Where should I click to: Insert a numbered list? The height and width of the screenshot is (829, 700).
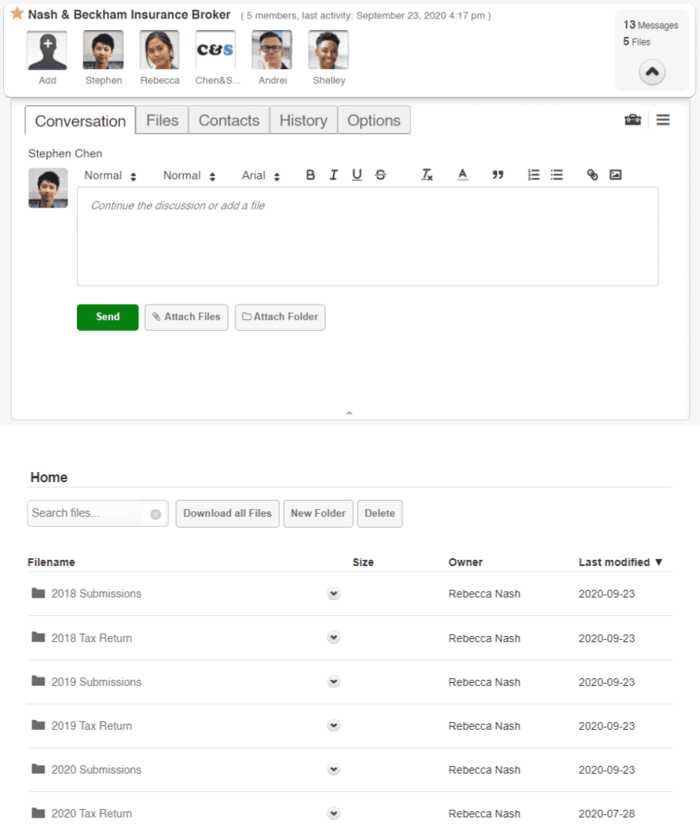tap(533, 175)
